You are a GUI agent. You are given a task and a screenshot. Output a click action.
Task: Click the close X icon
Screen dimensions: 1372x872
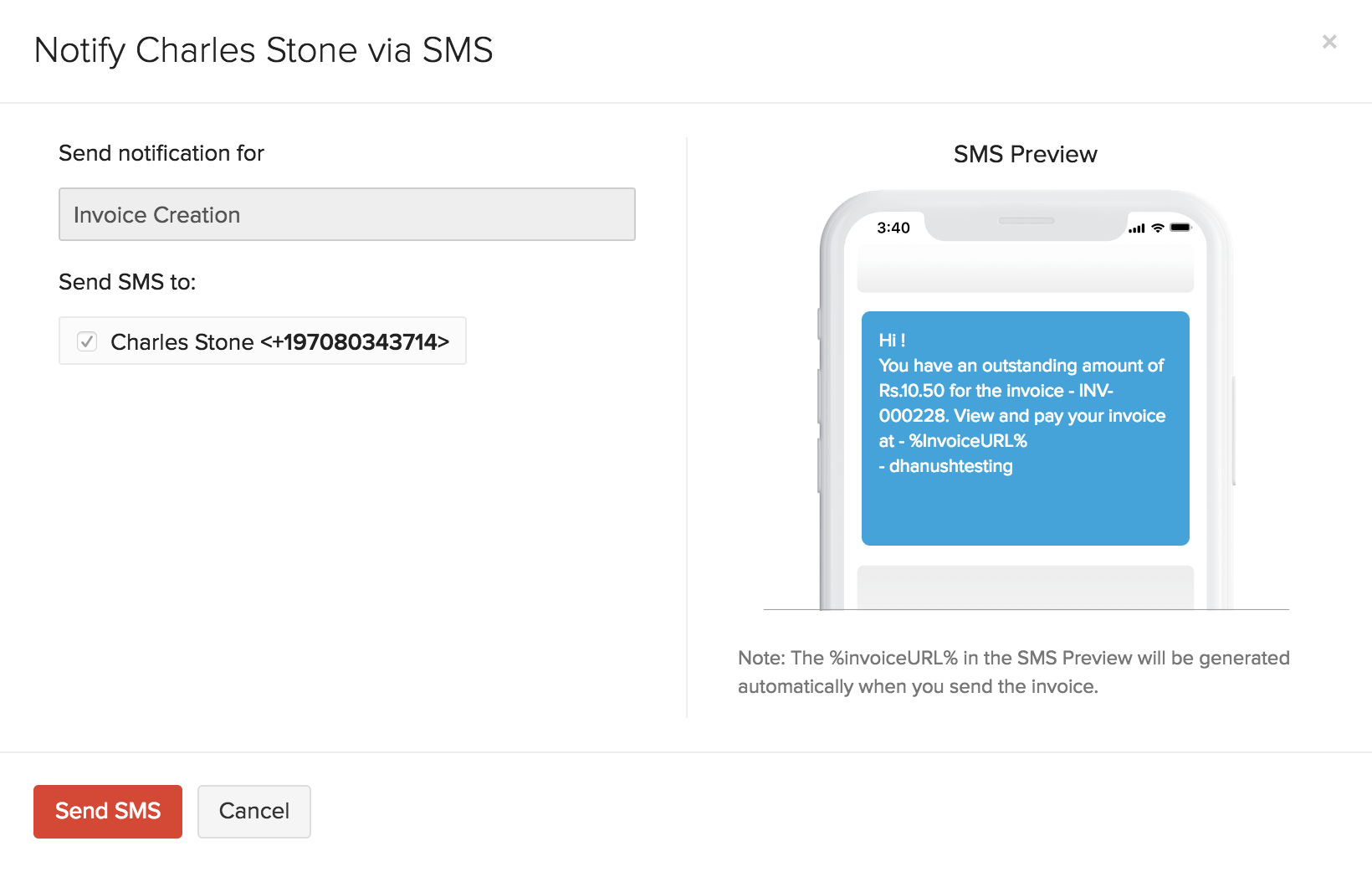(1329, 41)
